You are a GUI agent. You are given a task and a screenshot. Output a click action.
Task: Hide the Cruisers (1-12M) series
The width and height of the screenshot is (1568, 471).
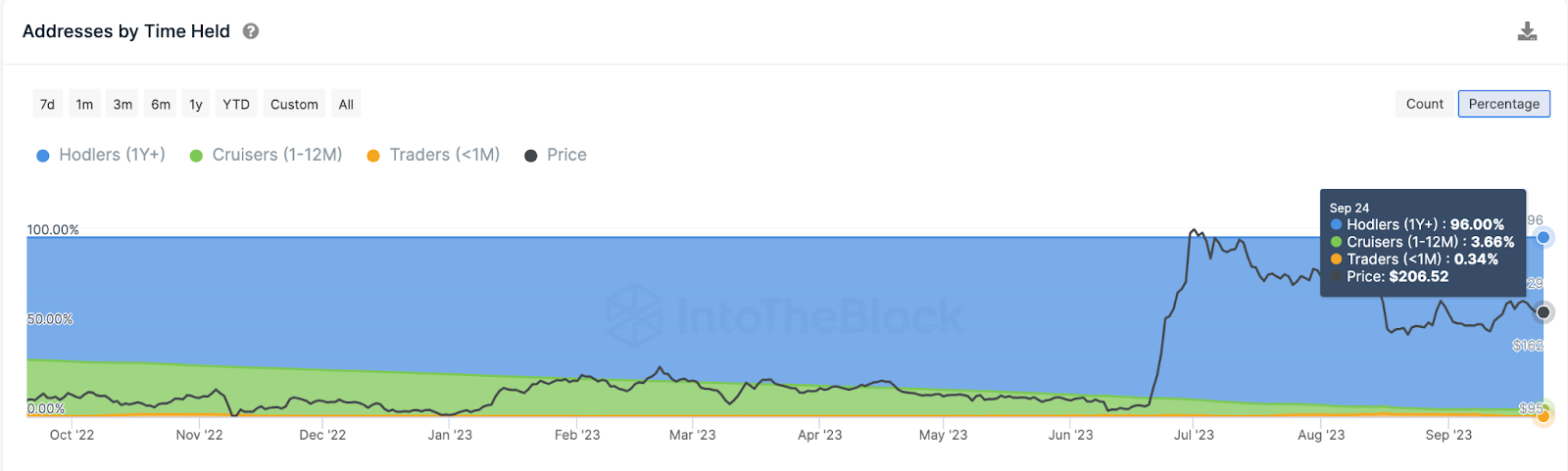[x=277, y=155]
